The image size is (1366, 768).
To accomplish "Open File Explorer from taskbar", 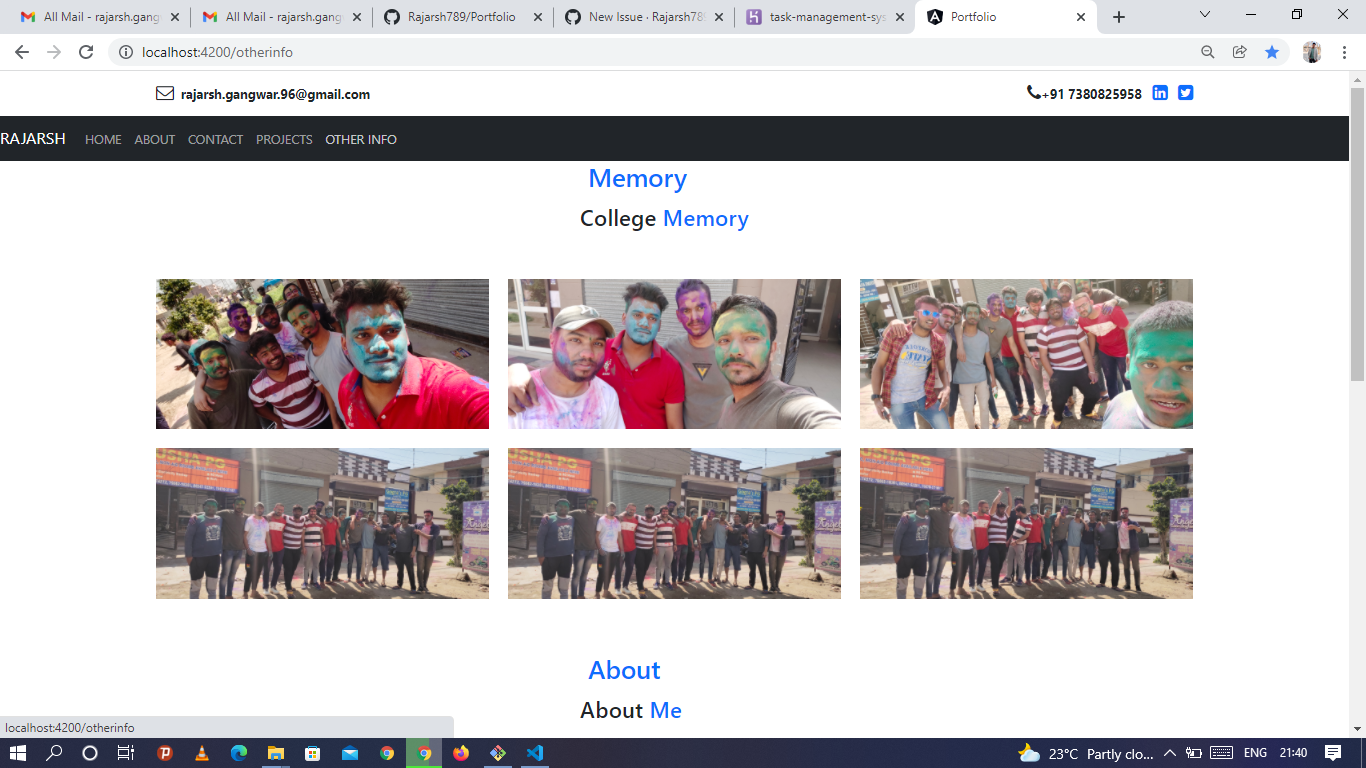I will click(x=276, y=753).
